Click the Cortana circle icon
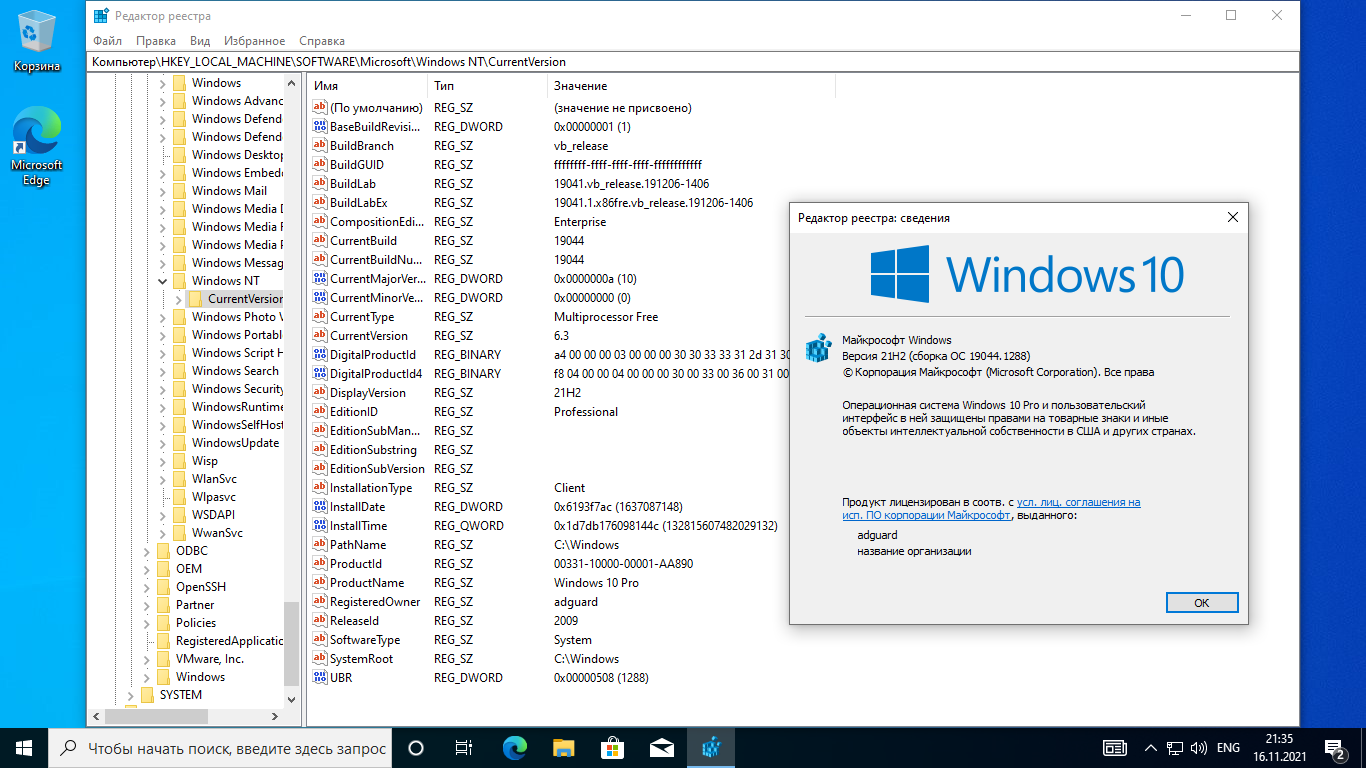 [x=416, y=747]
